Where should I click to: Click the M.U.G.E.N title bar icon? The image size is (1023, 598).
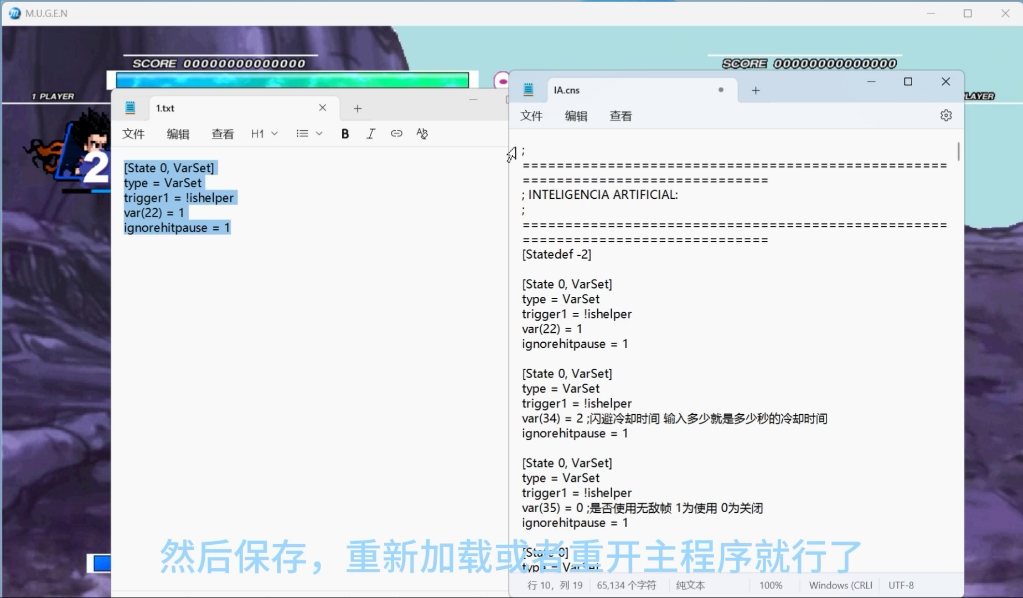pos(14,13)
